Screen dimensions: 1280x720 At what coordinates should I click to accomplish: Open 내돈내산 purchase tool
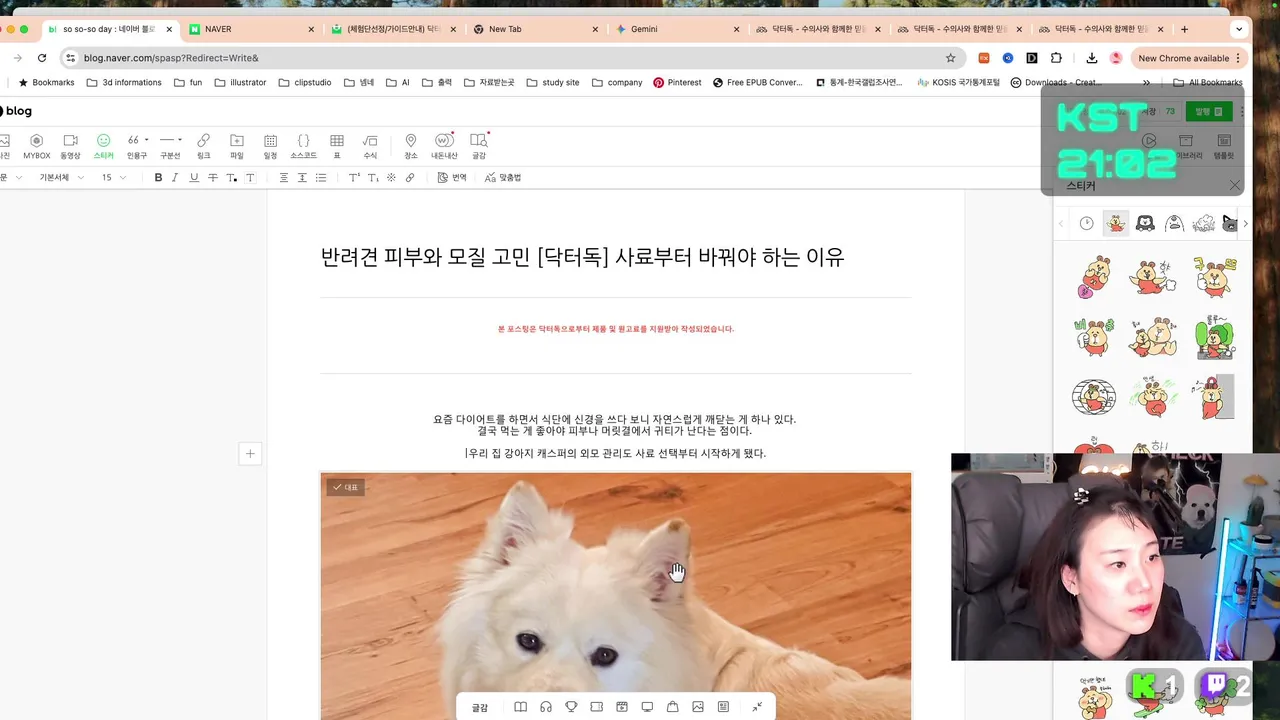[444, 146]
